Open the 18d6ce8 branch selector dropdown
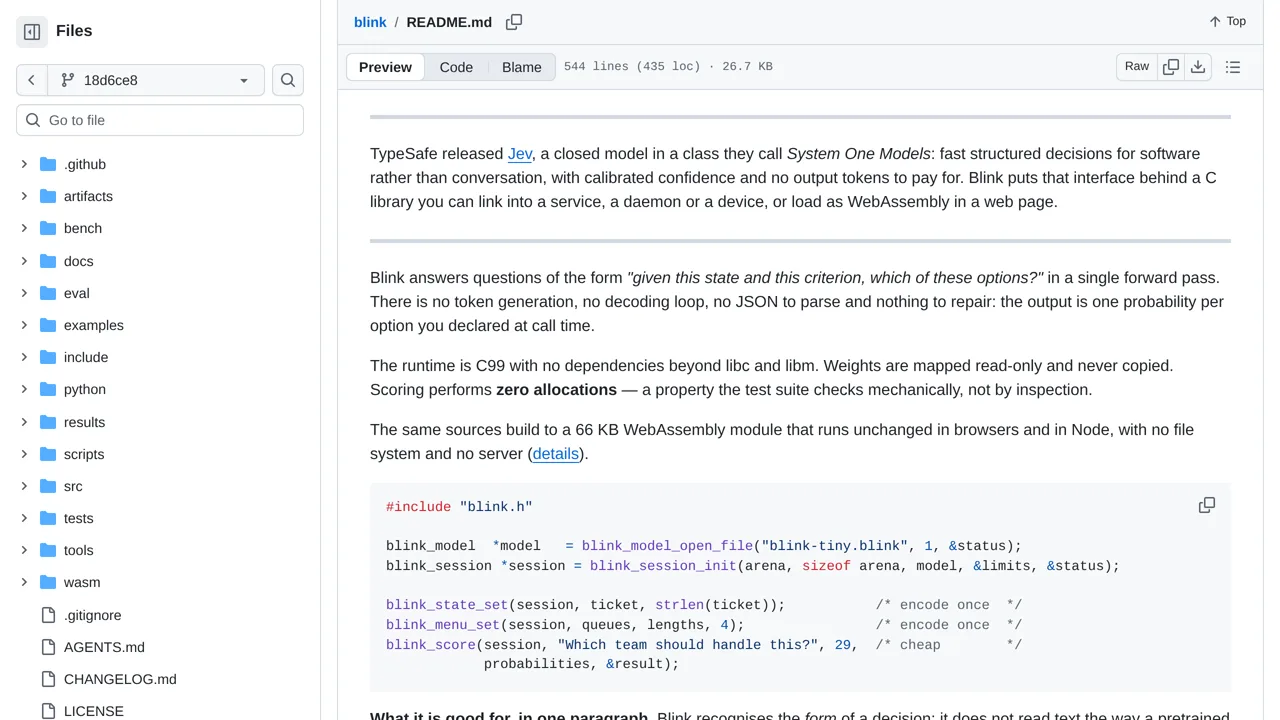 tap(155, 80)
